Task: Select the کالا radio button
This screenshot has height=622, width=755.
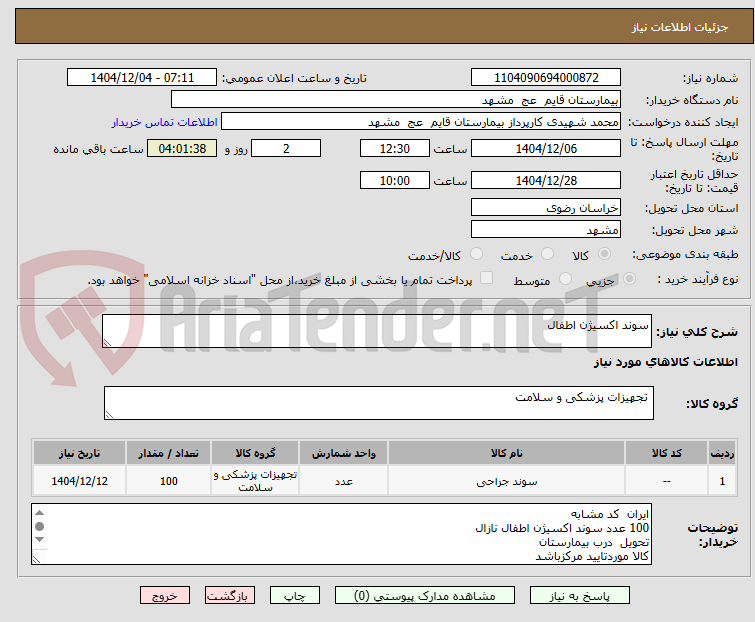Action: tap(604, 254)
